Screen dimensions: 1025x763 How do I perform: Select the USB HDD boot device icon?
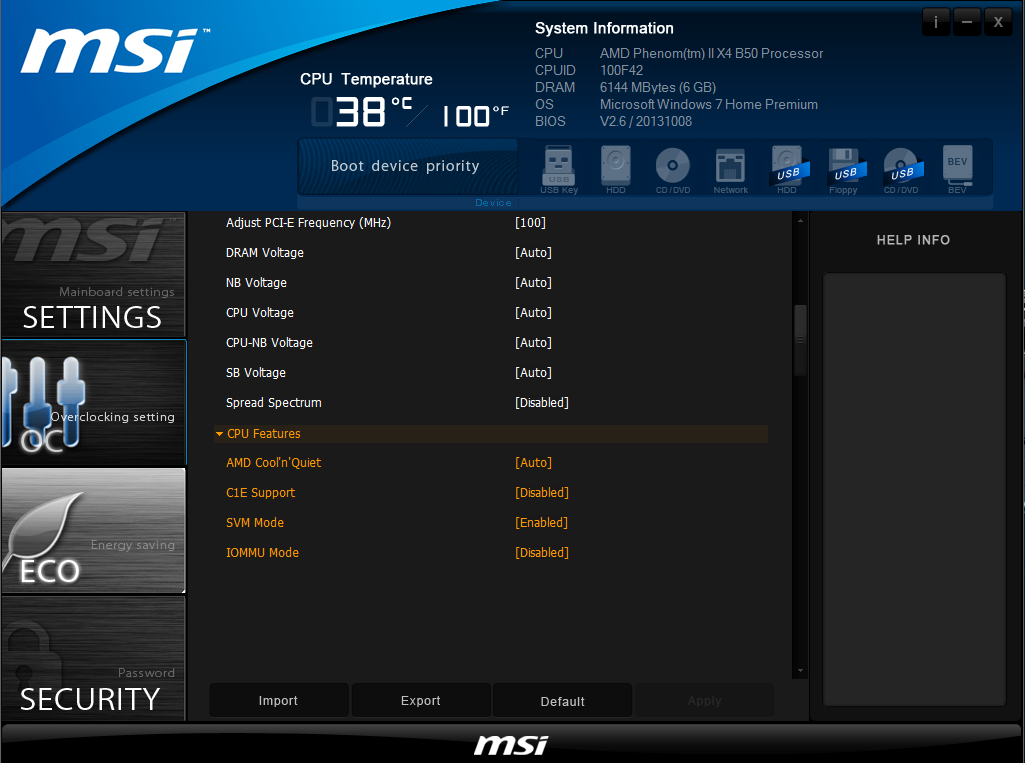787,169
